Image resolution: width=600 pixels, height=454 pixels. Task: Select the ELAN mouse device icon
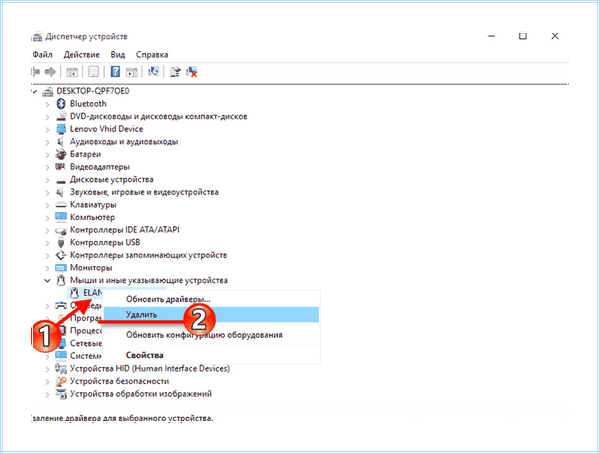tap(74, 293)
